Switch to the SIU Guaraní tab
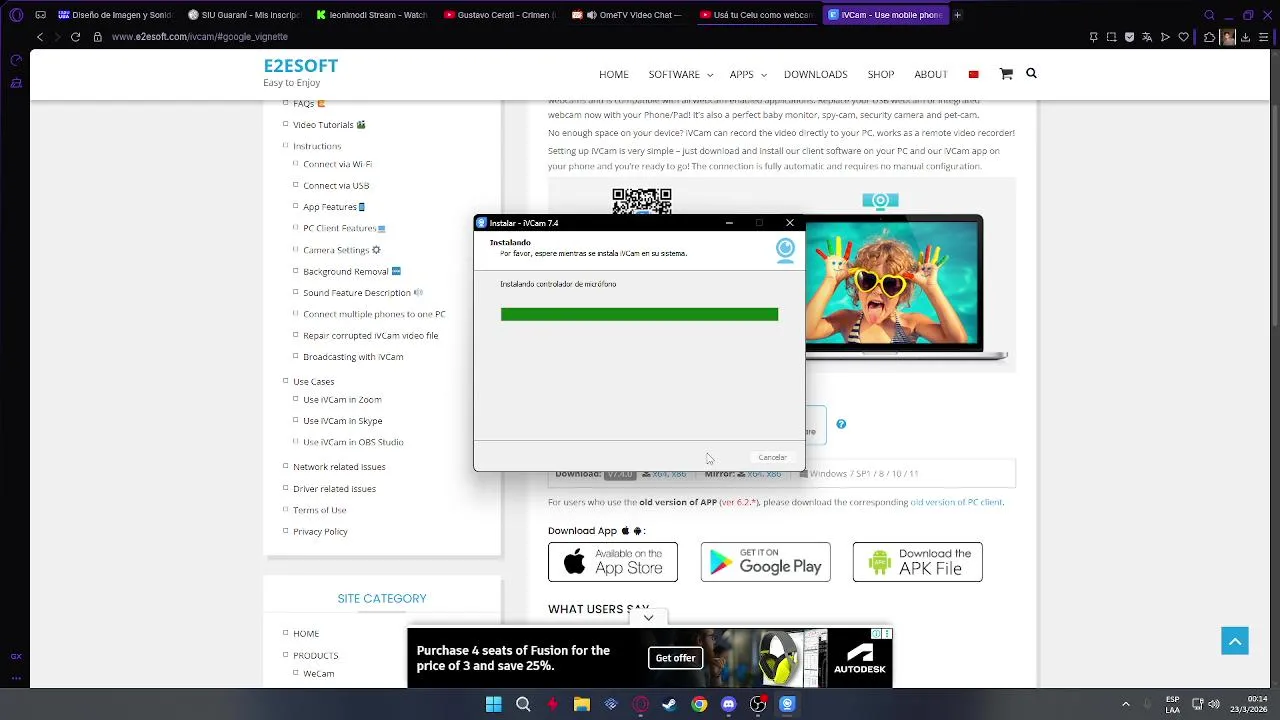 tap(243, 15)
